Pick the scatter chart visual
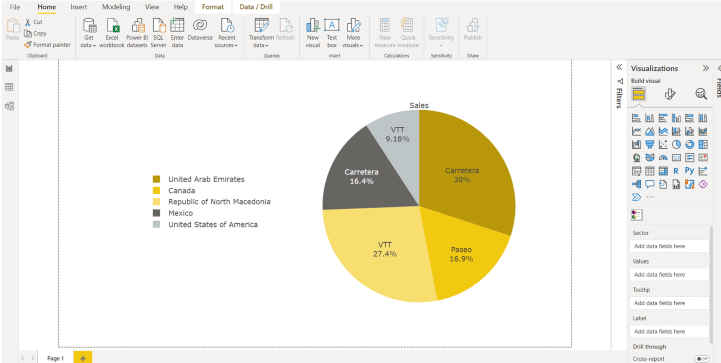Image resolution: width=721 pixels, height=363 pixels. tap(663, 144)
